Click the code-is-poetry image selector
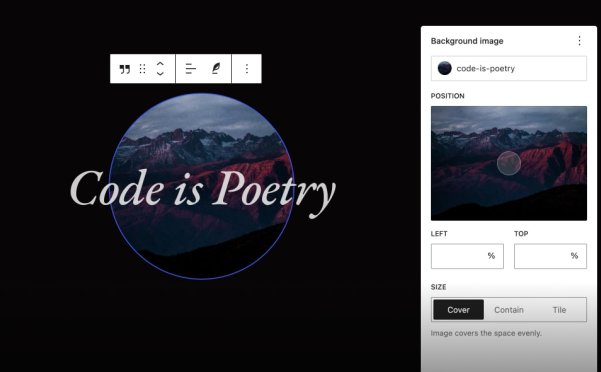 click(x=509, y=69)
